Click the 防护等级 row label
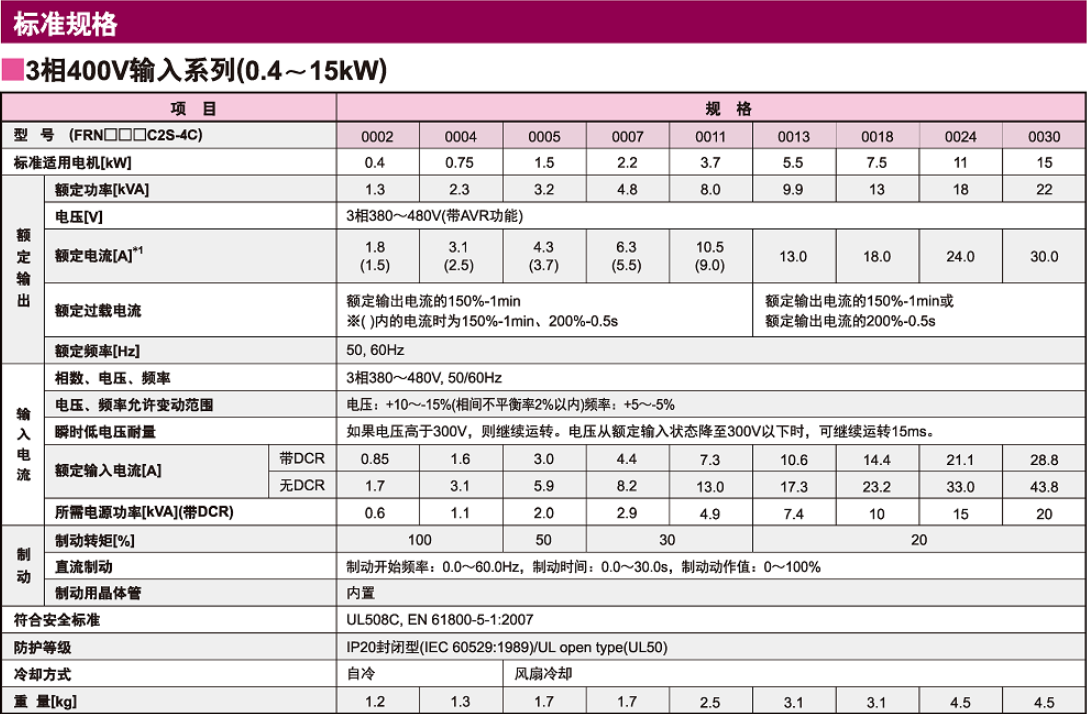Image resolution: width=1087 pixels, height=714 pixels. (x=41, y=647)
